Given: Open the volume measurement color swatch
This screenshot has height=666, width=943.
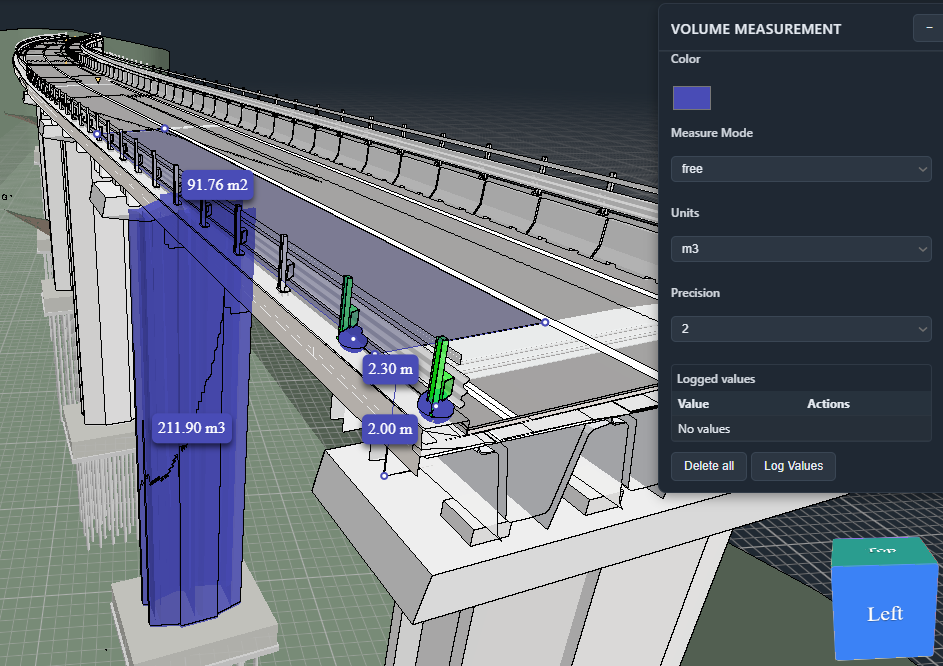Looking at the screenshot, I should click(x=691, y=97).
